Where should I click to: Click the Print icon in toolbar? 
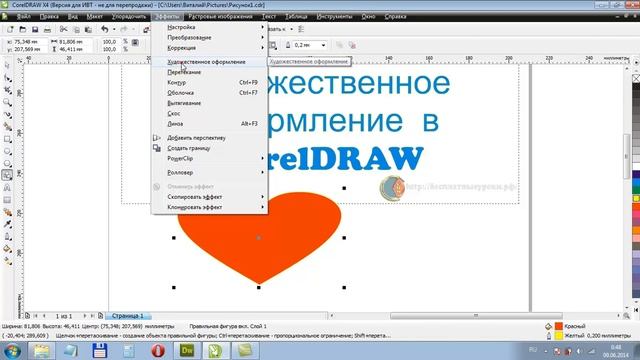point(47,29)
